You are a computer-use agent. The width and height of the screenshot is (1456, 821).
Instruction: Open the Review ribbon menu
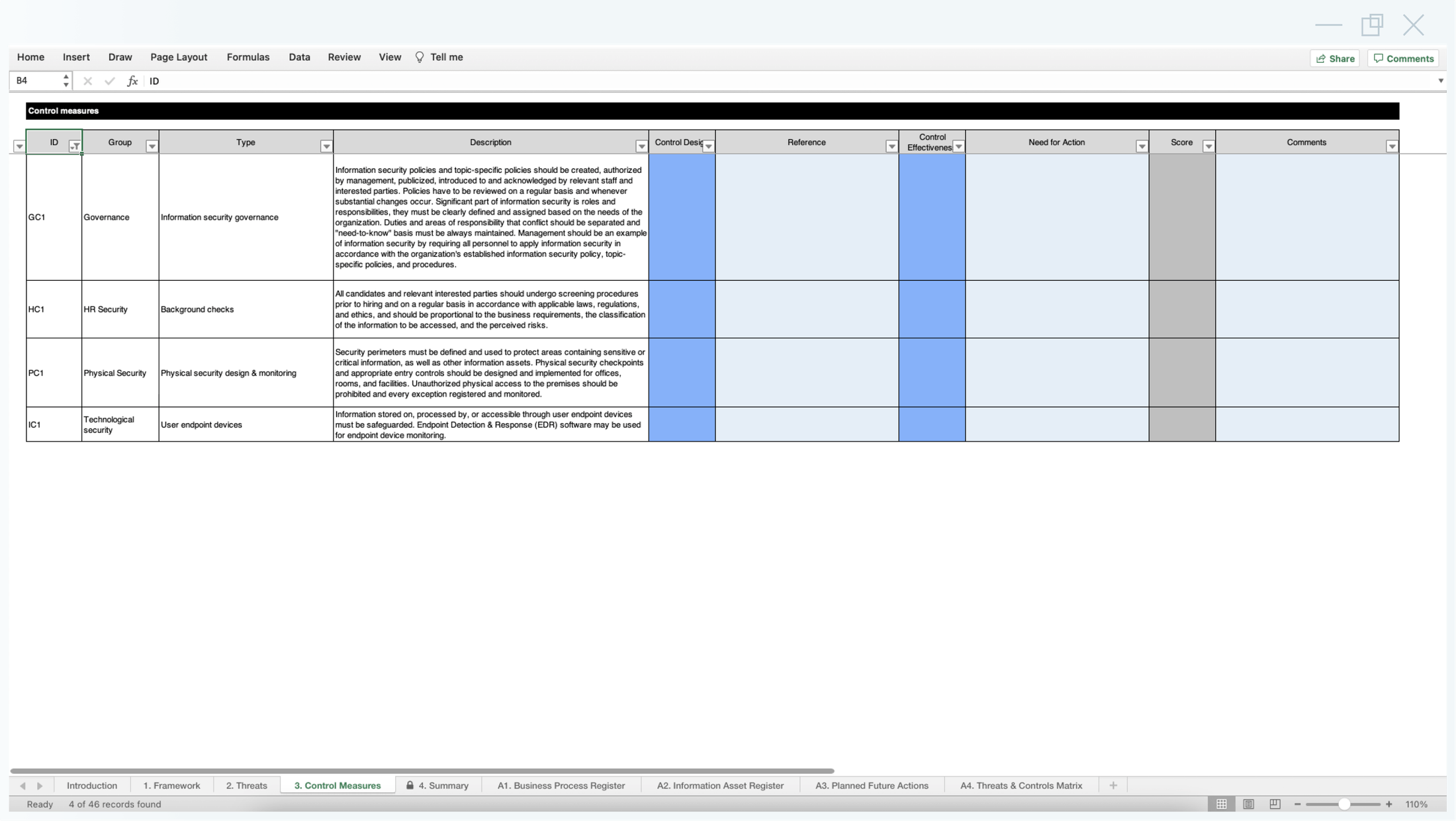coord(344,57)
